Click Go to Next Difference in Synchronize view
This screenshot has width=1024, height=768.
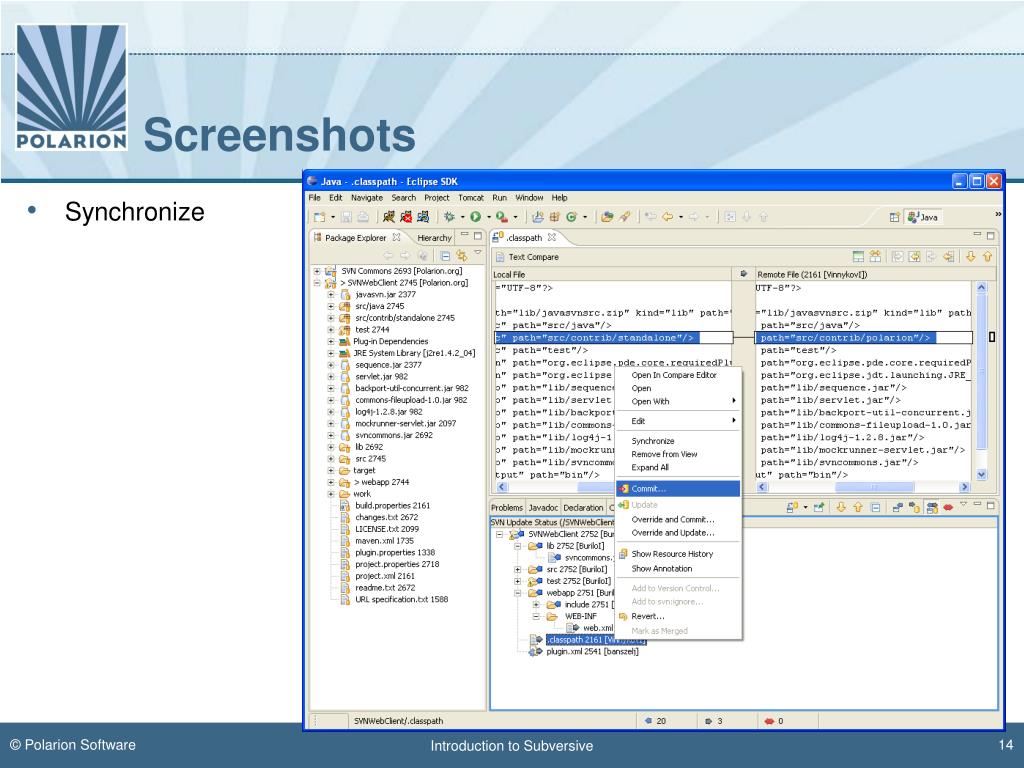click(x=841, y=507)
